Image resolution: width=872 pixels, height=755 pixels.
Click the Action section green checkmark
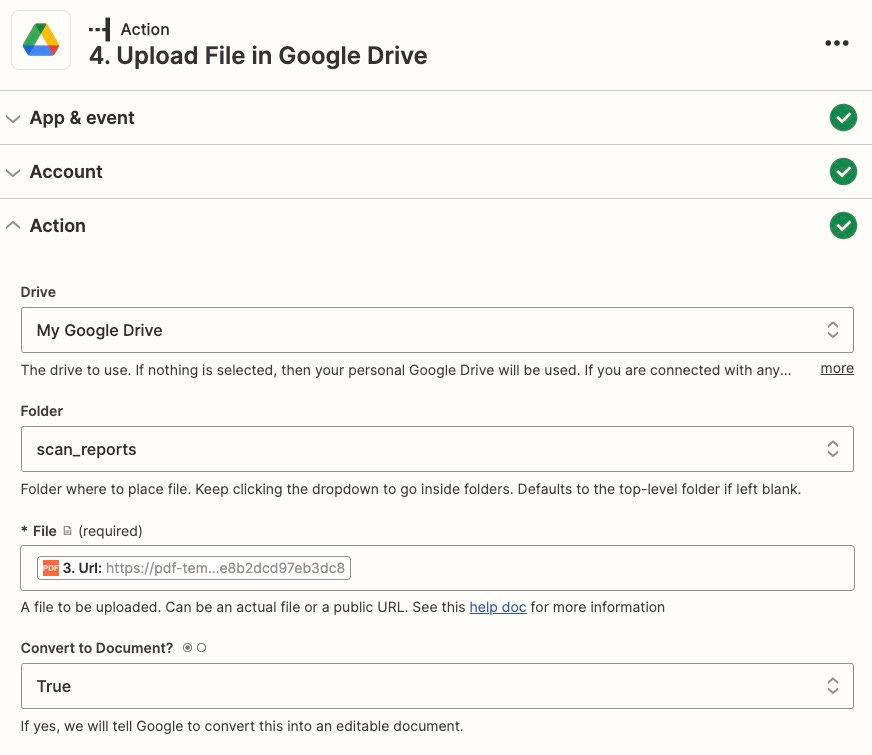click(x=843, y=225)
